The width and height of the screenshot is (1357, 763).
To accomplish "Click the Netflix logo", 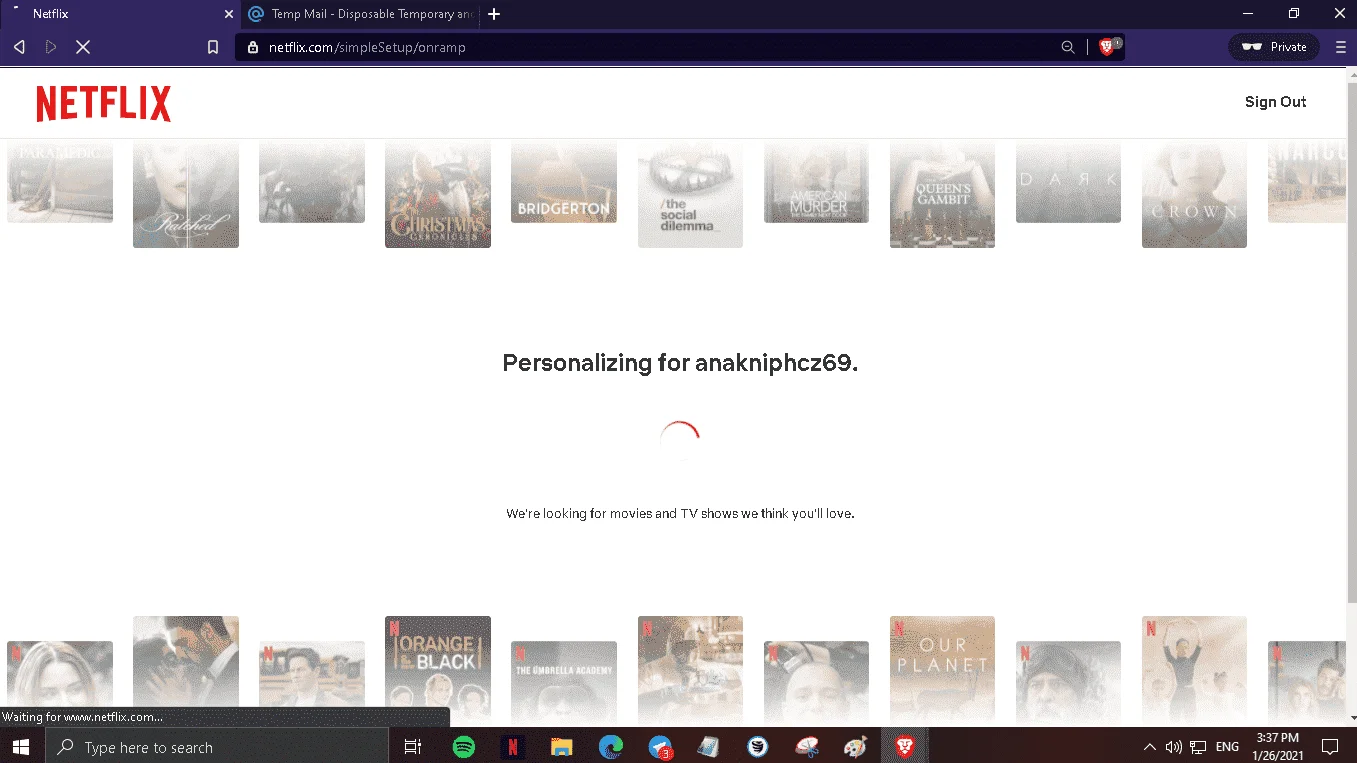I will 104,103.
